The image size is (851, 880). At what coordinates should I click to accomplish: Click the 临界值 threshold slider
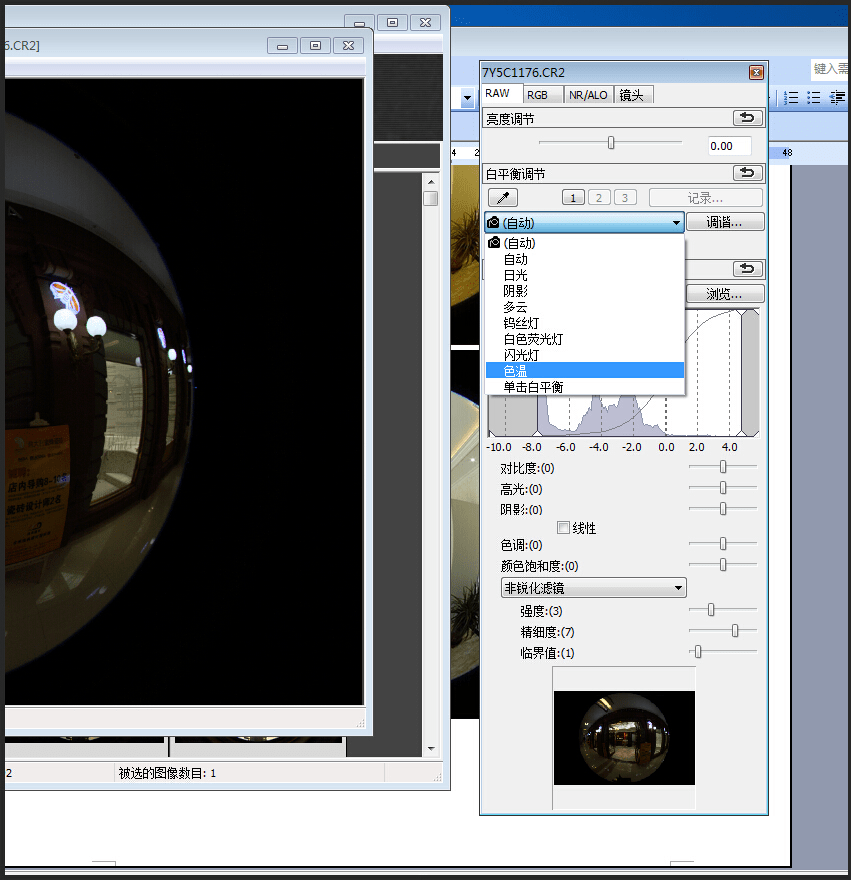click(x=723, y=652)
